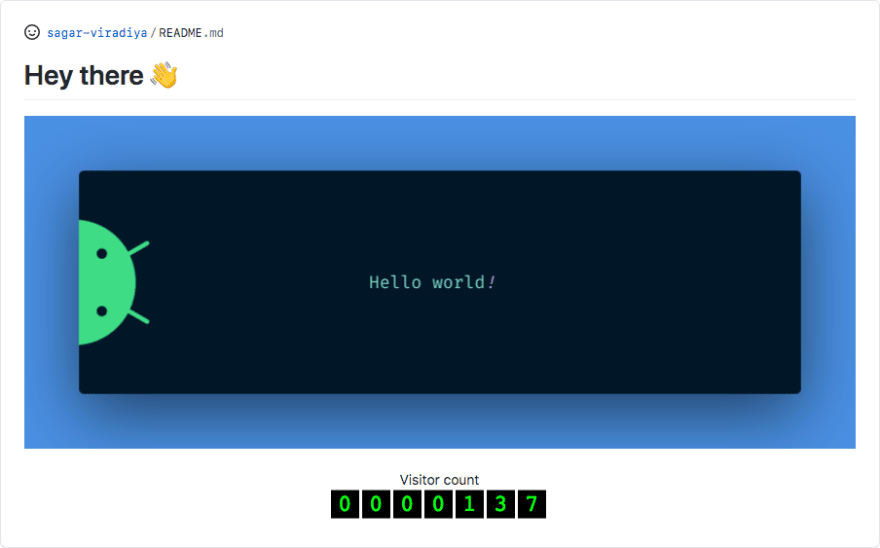Click the 'Visitor count' label
Screen dimensions: 880x548
439,480
